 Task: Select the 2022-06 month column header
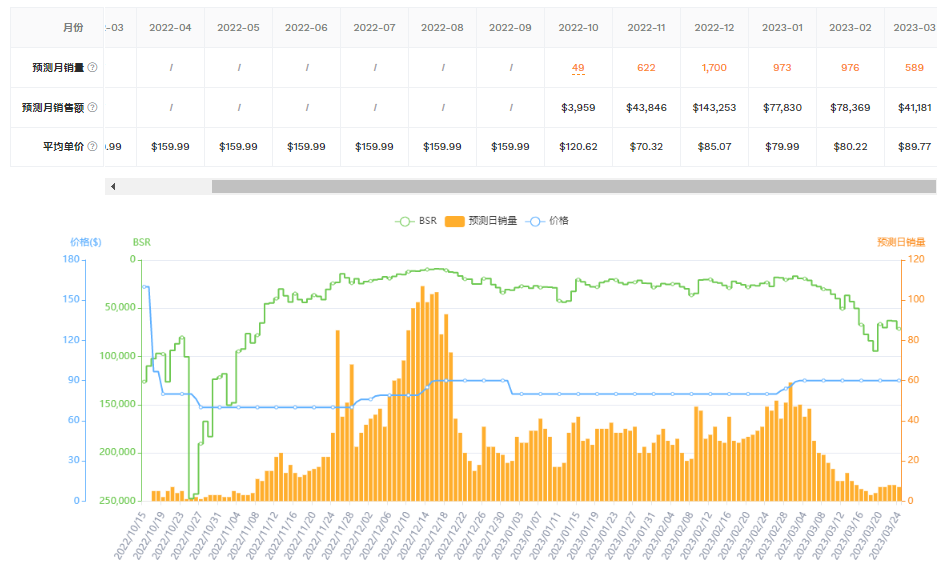pos(306,28)
